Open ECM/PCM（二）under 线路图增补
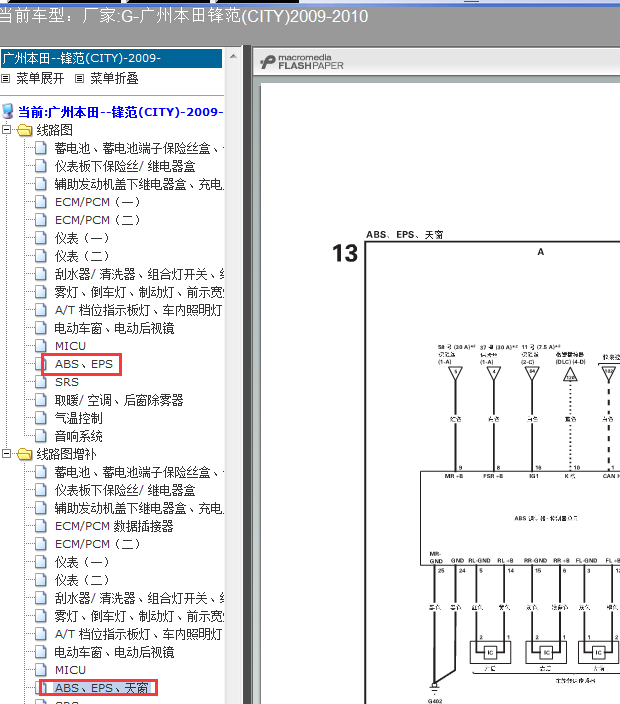Viewport: 620px width, 704px height. click(97, 544)
